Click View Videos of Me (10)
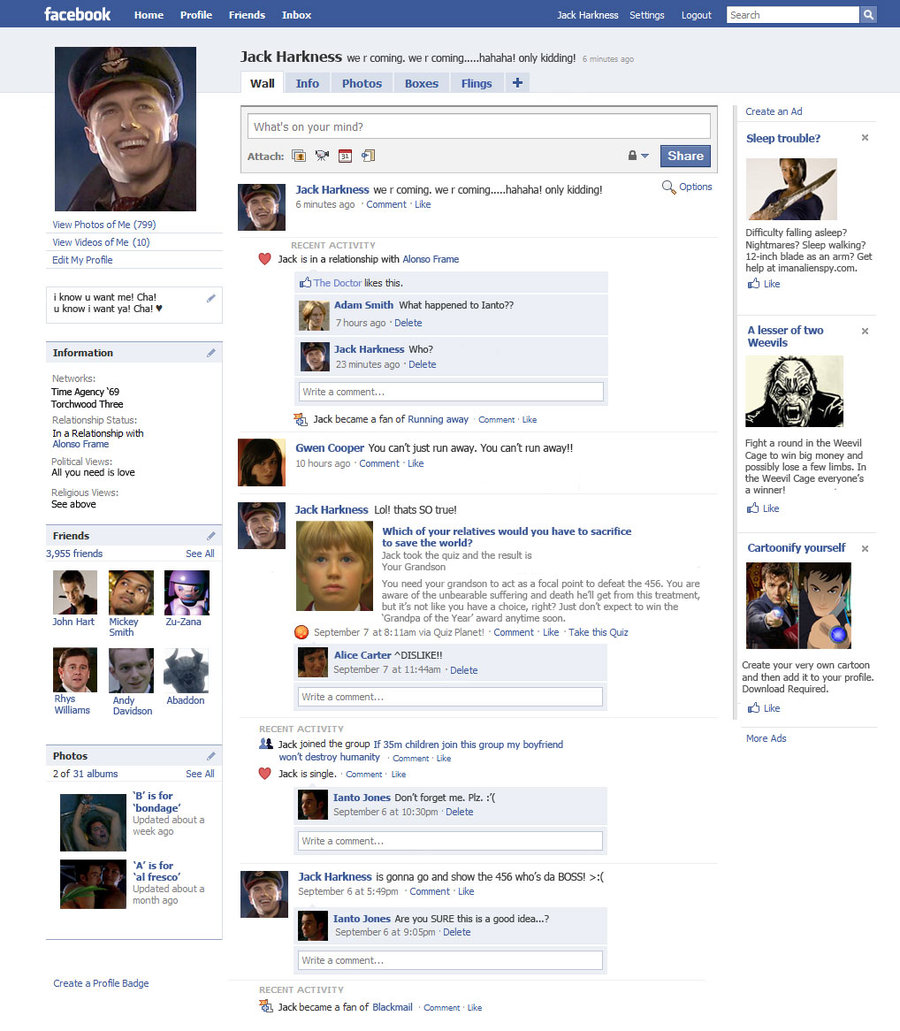 101,242
